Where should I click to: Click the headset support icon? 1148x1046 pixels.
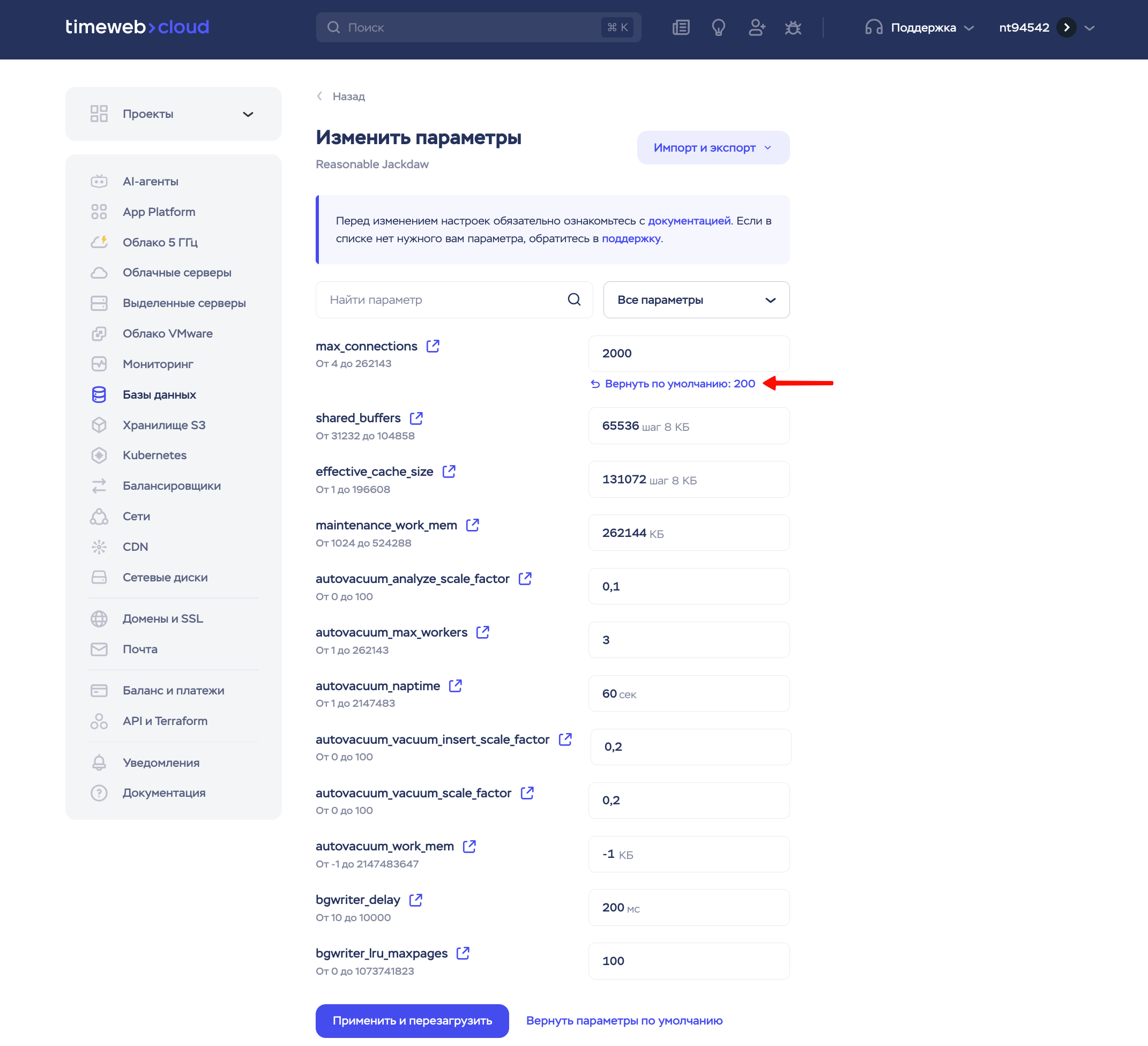(874, 27)
